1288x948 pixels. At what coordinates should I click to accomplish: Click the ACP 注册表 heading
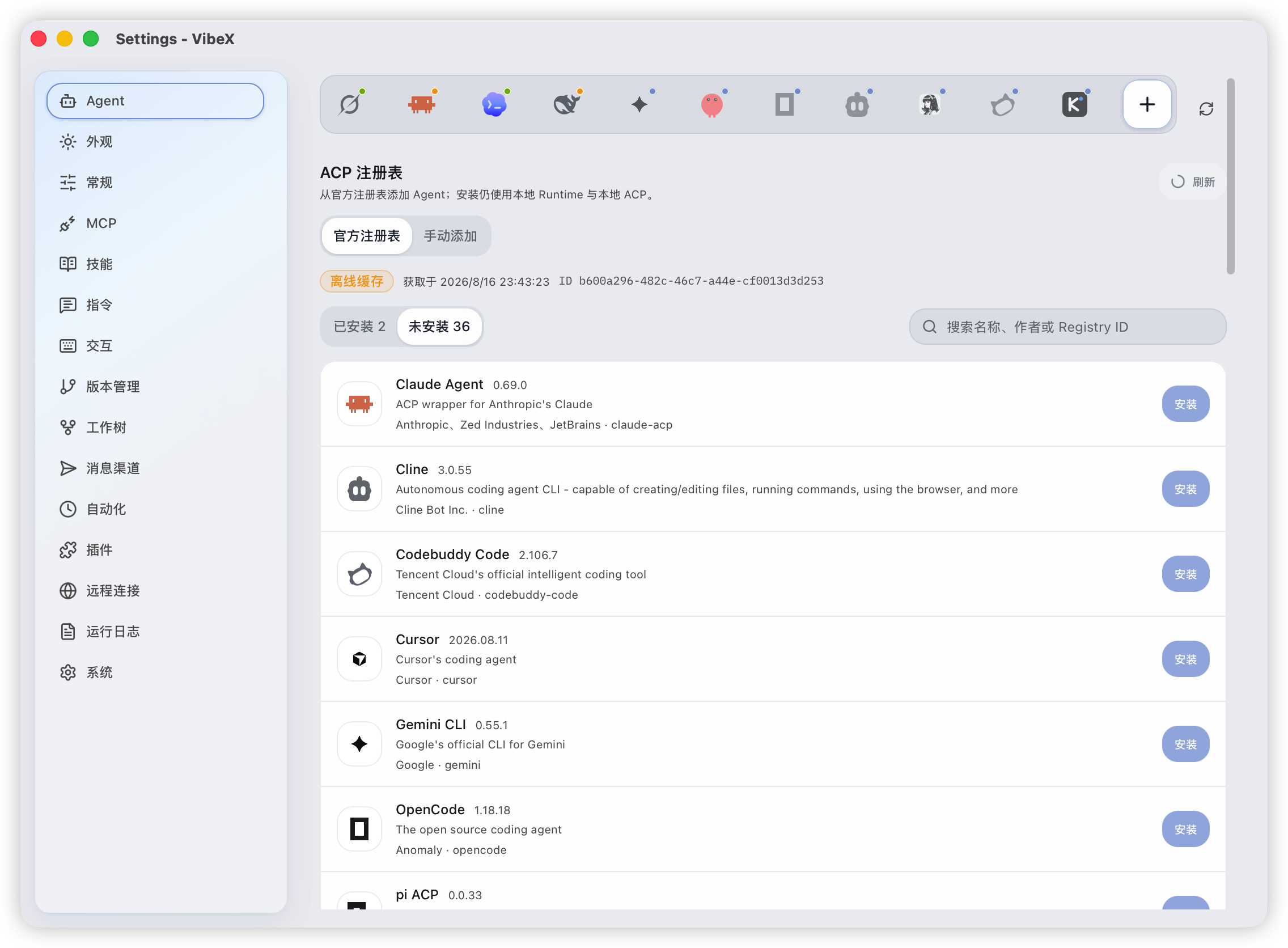click(x=361, y=173)
